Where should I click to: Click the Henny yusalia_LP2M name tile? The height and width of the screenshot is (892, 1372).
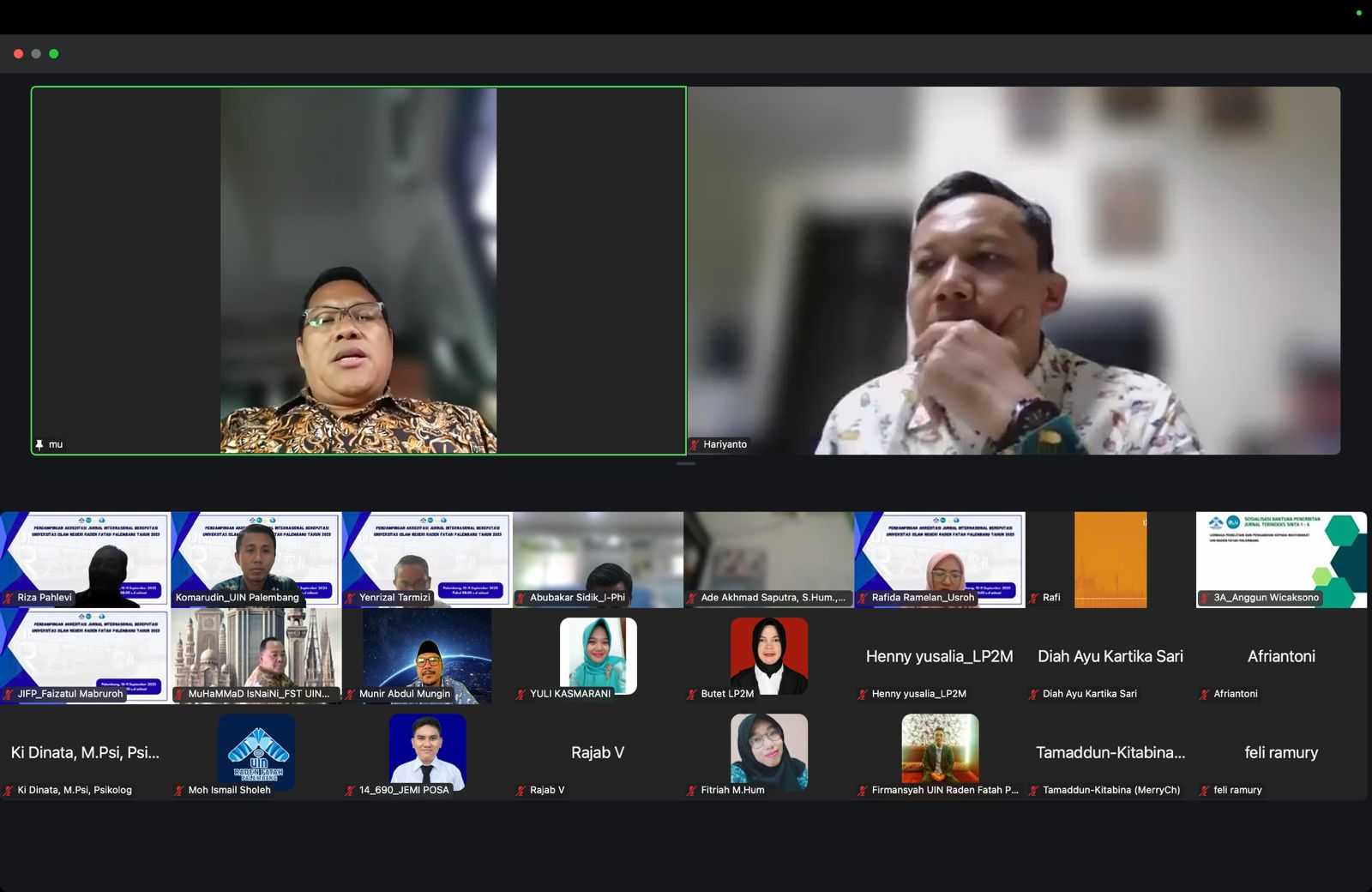coord(939,656)
